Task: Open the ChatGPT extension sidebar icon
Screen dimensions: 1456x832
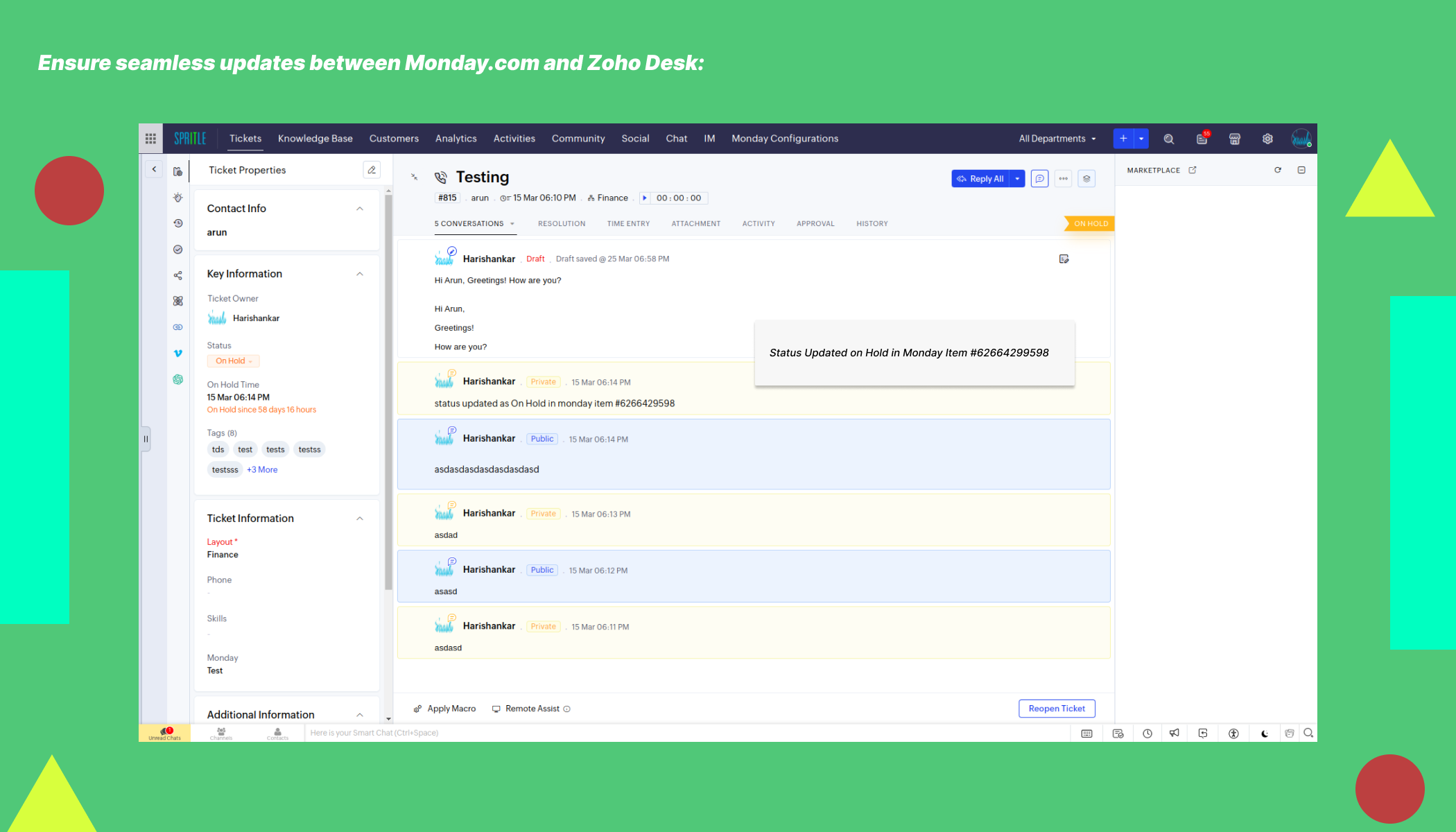Action: tap(178, 379)
